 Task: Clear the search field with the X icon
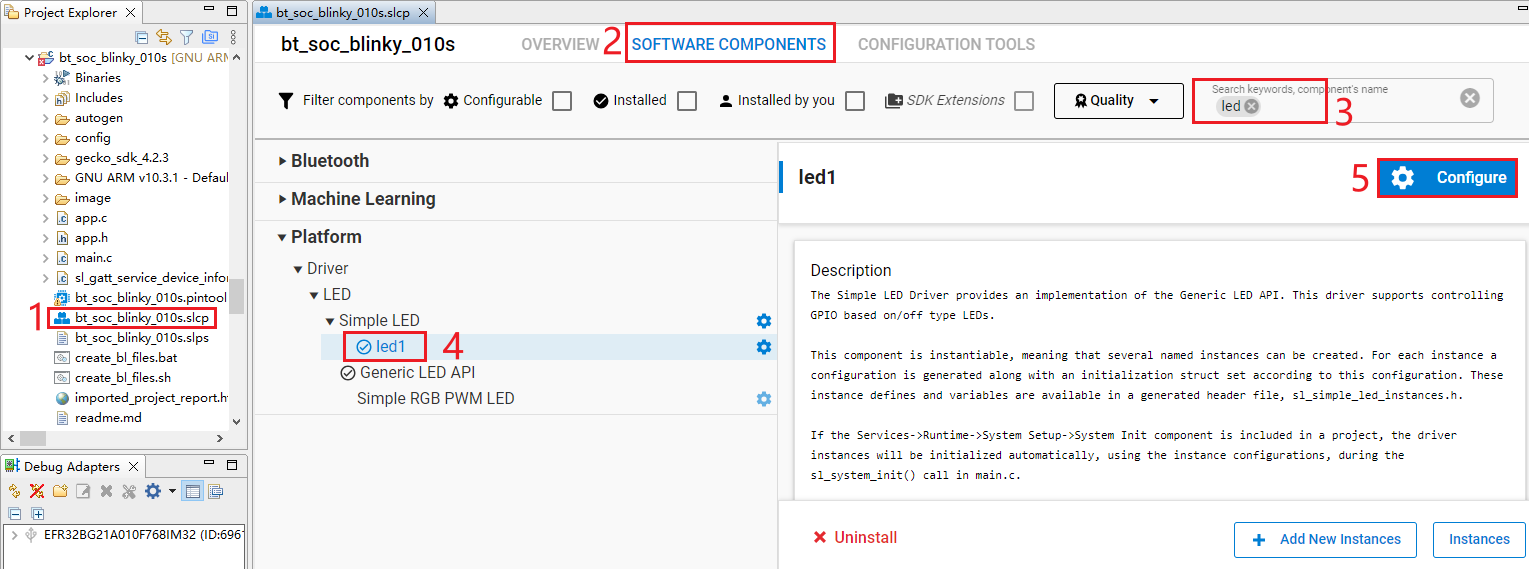[1469, 98]
